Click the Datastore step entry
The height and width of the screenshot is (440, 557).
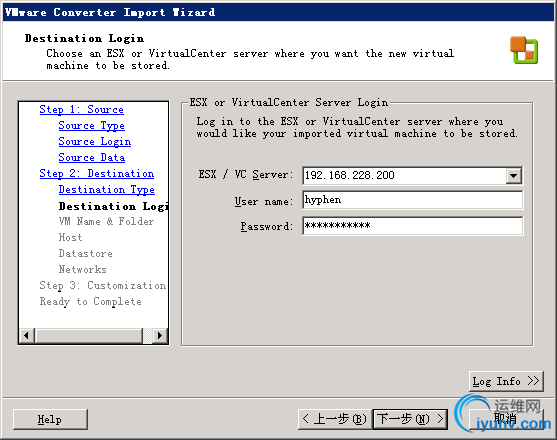tap(86, 253)
